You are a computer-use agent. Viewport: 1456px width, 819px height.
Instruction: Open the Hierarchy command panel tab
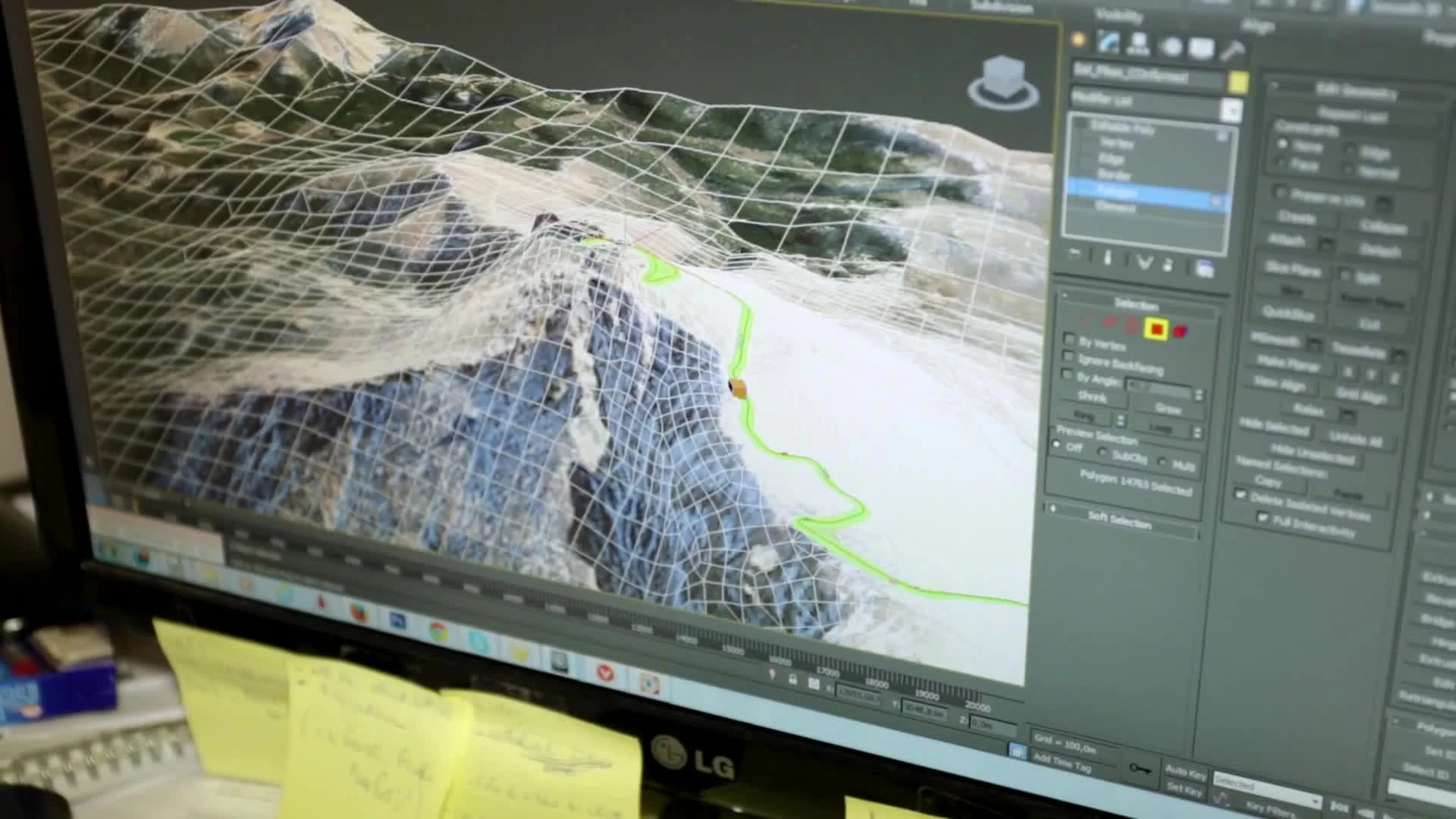click(1137, 45)
